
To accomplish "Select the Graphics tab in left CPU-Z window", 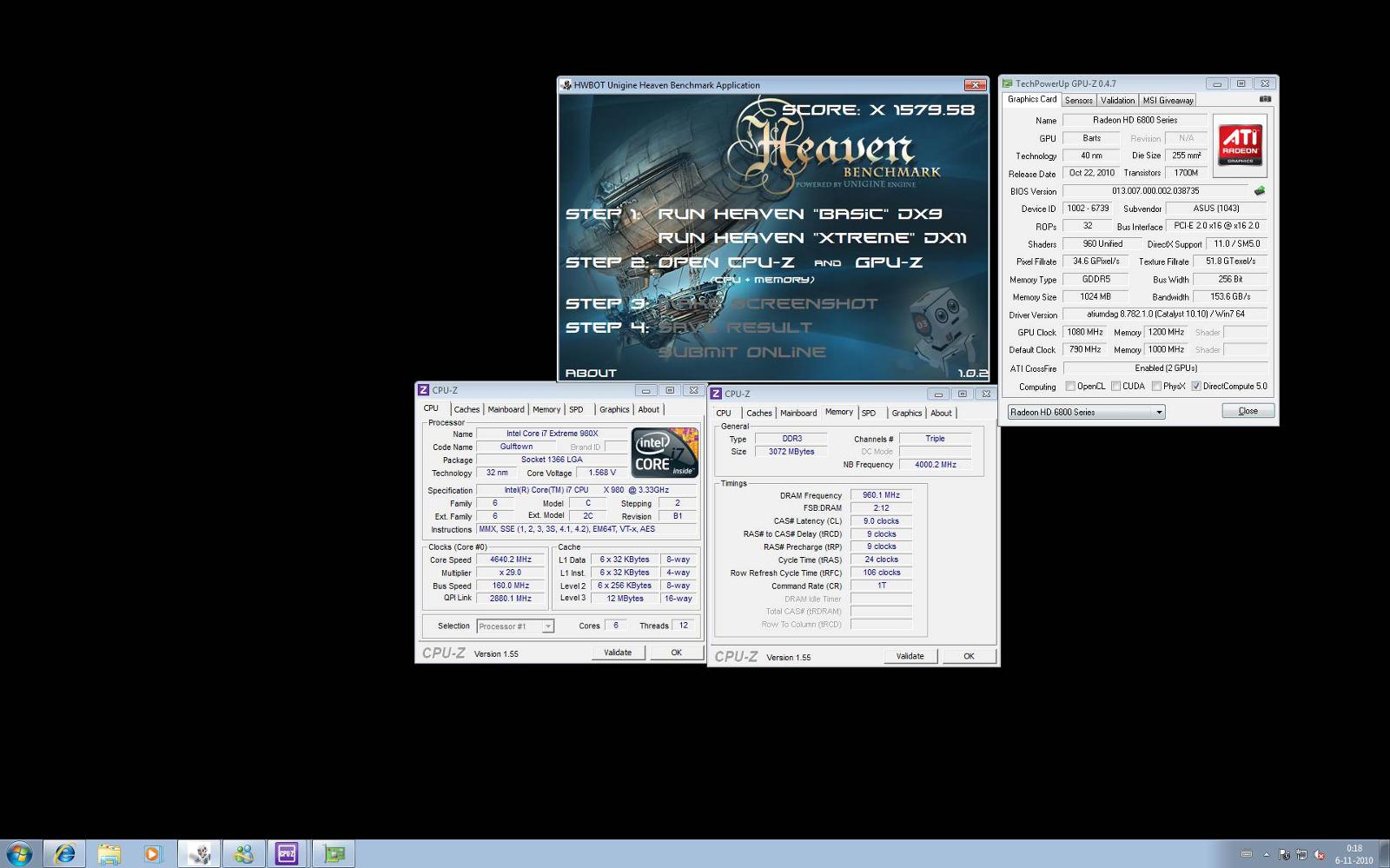I will (x=614, y=409).
